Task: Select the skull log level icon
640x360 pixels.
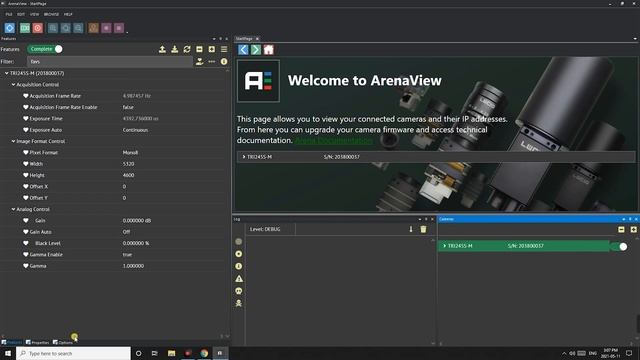Action: pyautogui.click(x=239, y=291)
